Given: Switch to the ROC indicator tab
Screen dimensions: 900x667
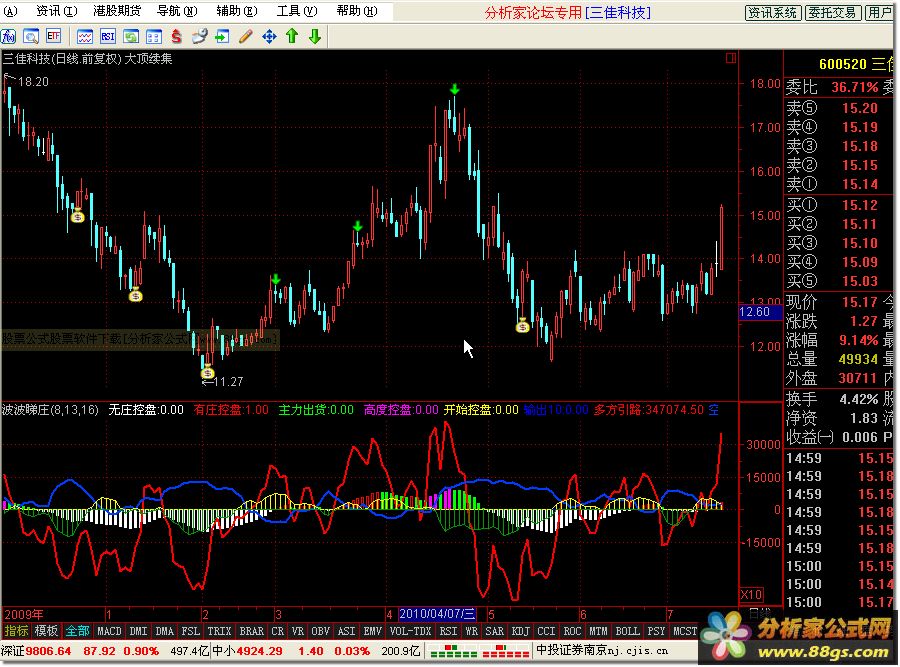Looking at the screenshot, I should point(572,631).
